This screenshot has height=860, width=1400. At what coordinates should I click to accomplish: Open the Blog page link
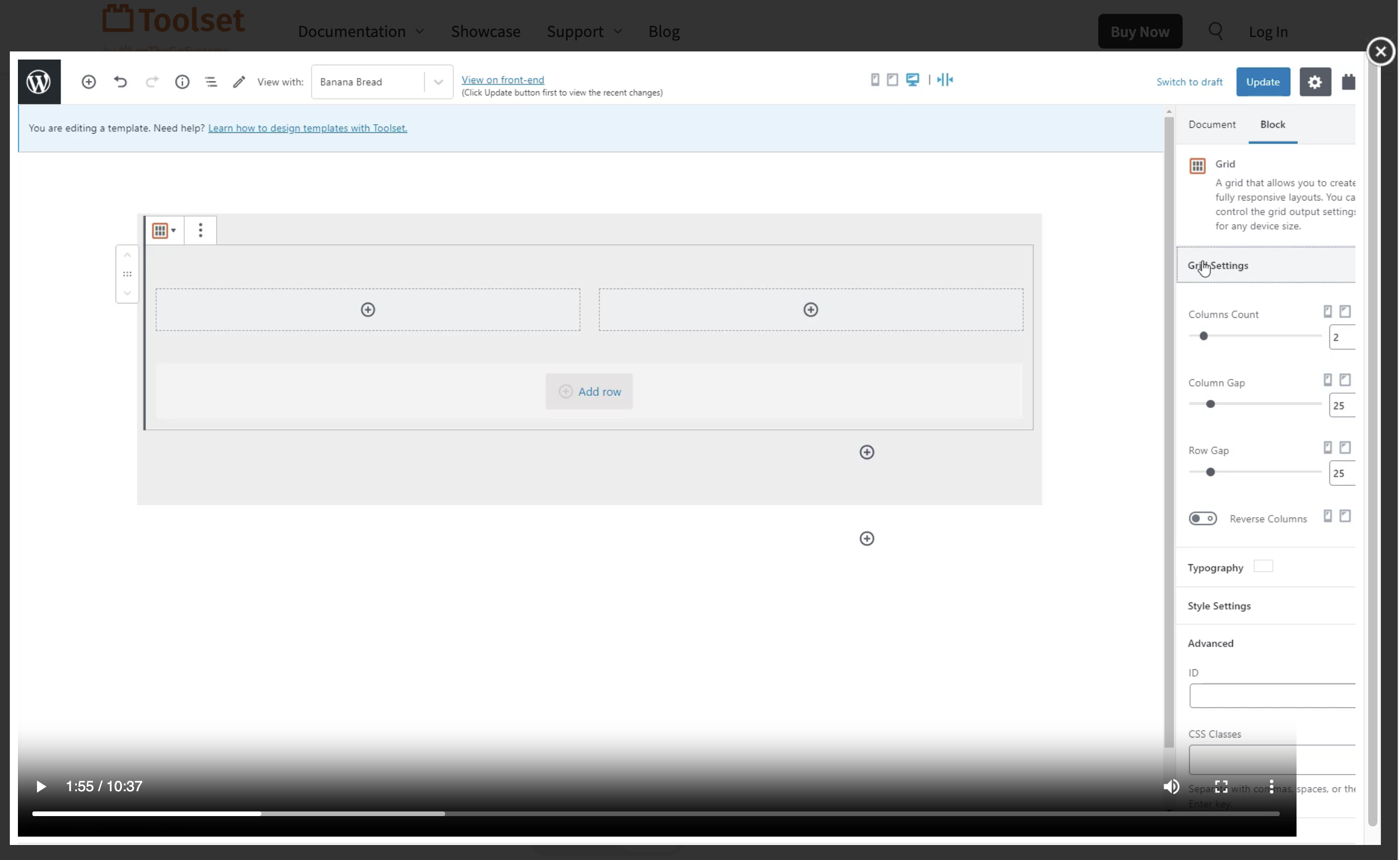coord(664,31)
